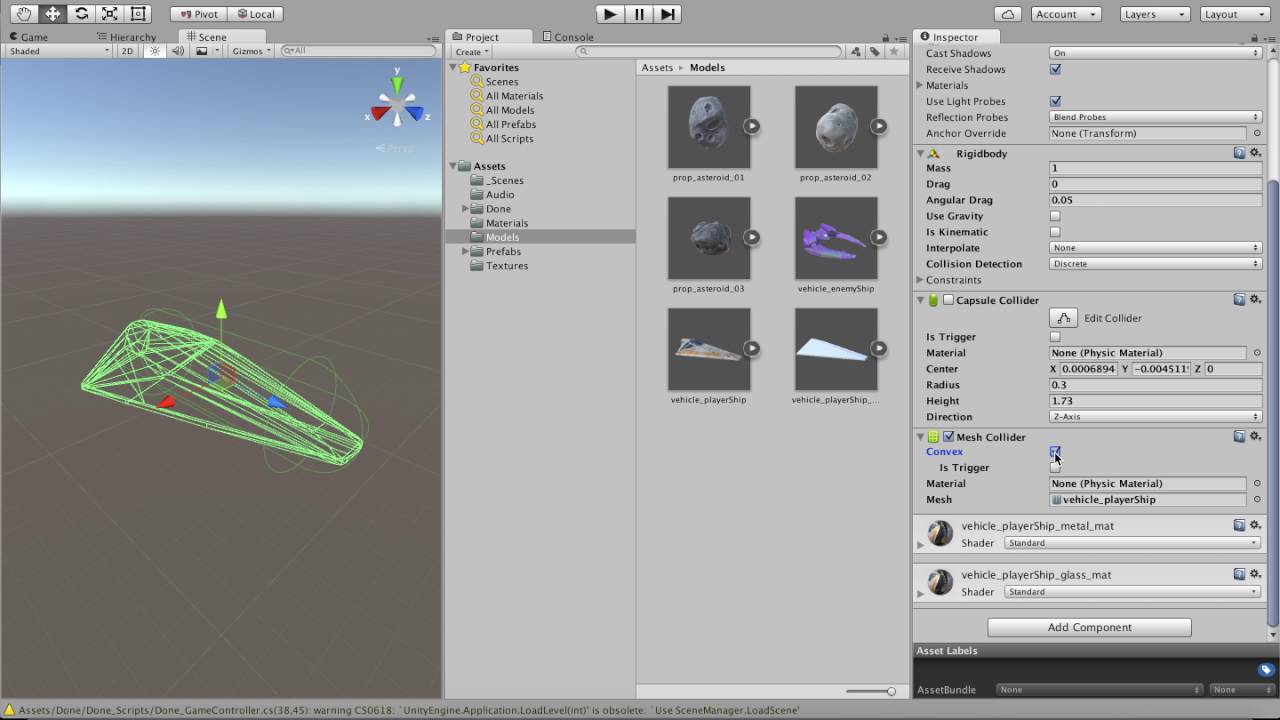Switch to the Console tab
Image resolution: width=1280 pixels, height=720 pixels.
[568, 37]
